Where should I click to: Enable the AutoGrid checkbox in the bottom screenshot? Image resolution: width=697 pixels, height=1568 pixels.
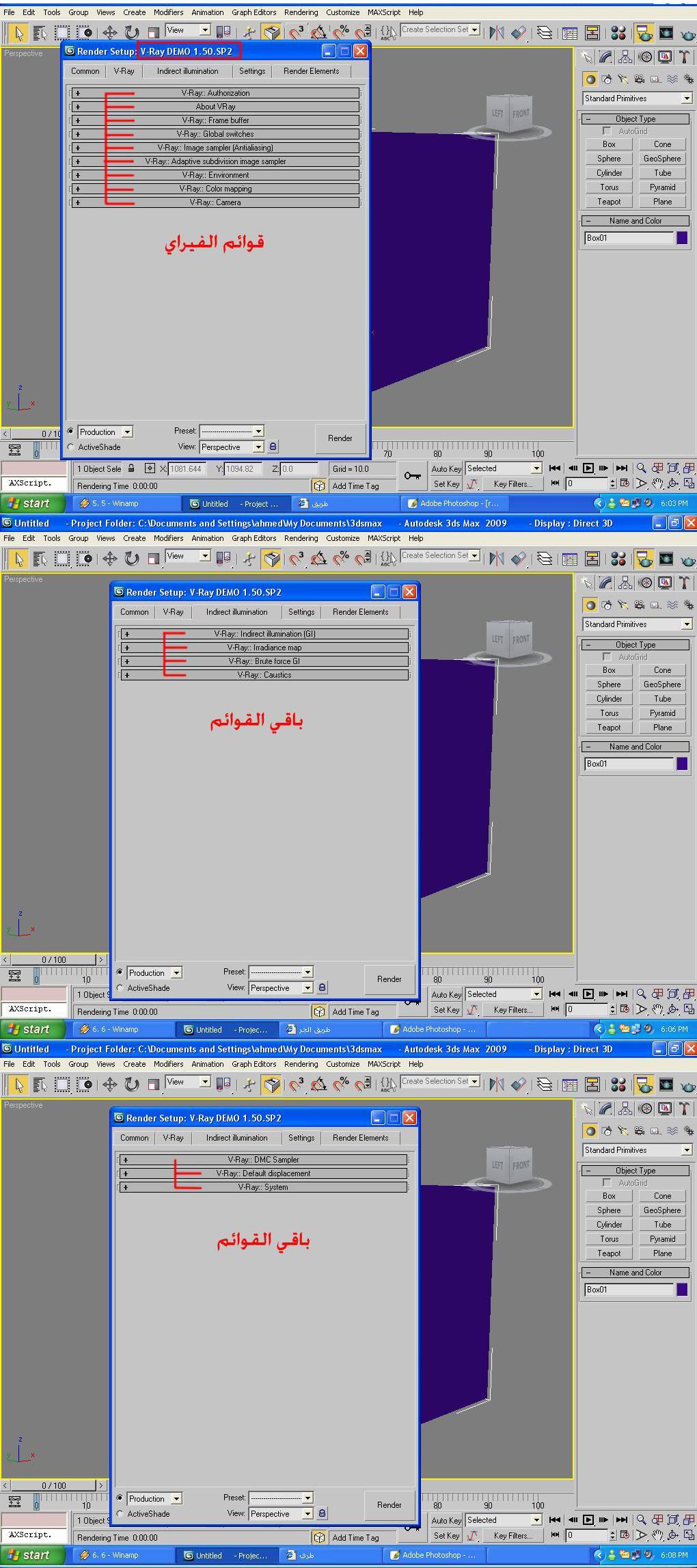[607, 1183]
